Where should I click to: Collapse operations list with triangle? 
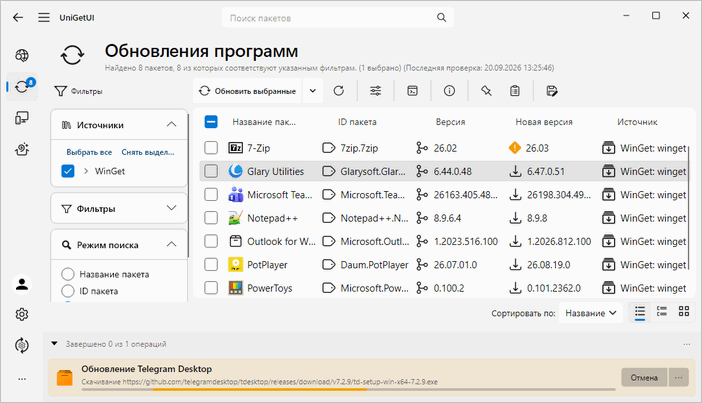(54, 344)
